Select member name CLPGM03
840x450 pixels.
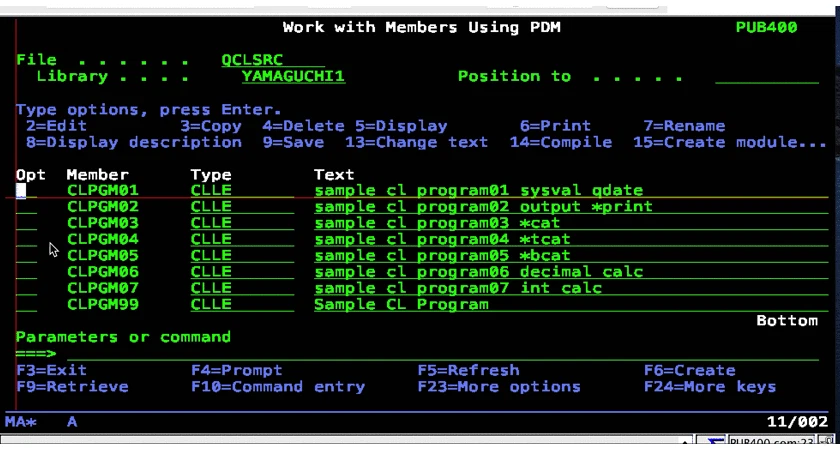coord(103,222)
